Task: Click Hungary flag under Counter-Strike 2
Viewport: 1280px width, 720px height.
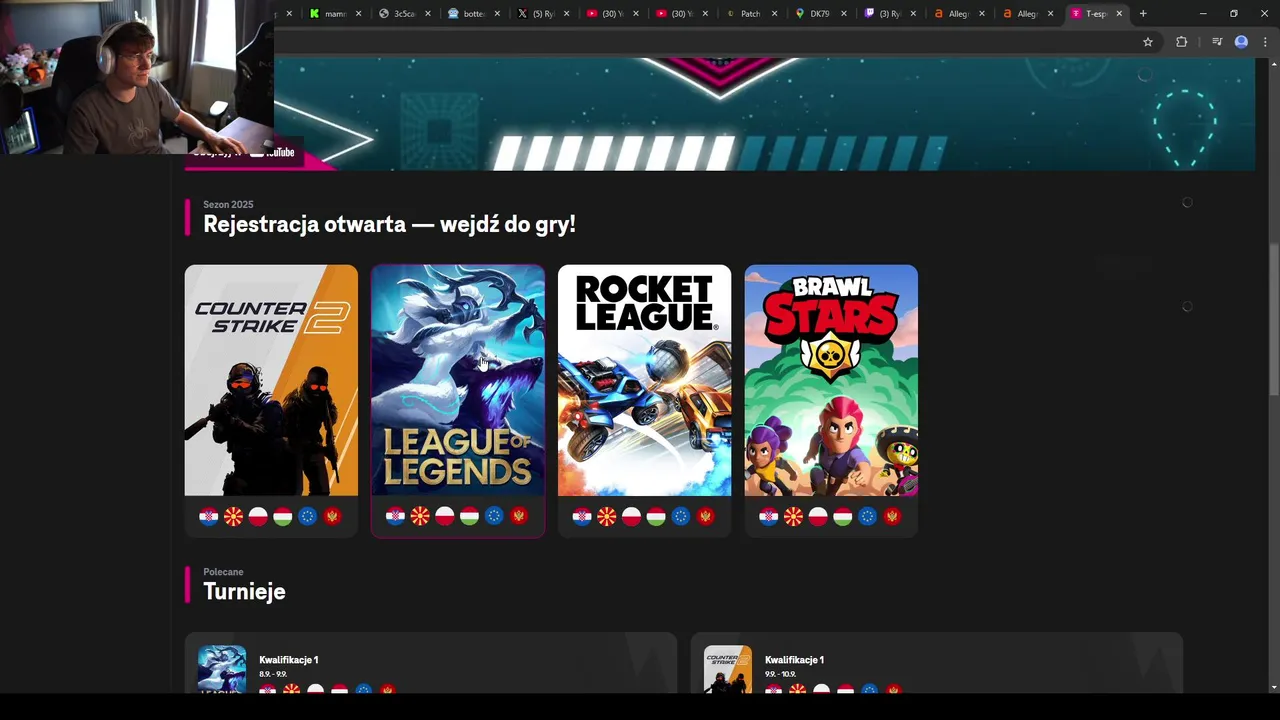Action: click(x=283, y=516)
